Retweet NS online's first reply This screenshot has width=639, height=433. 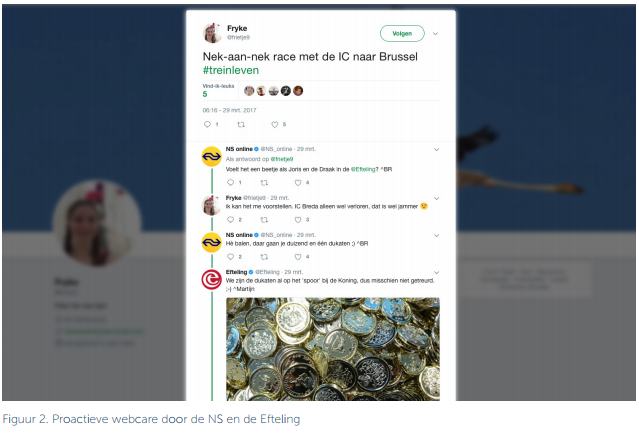click(264, 182)
